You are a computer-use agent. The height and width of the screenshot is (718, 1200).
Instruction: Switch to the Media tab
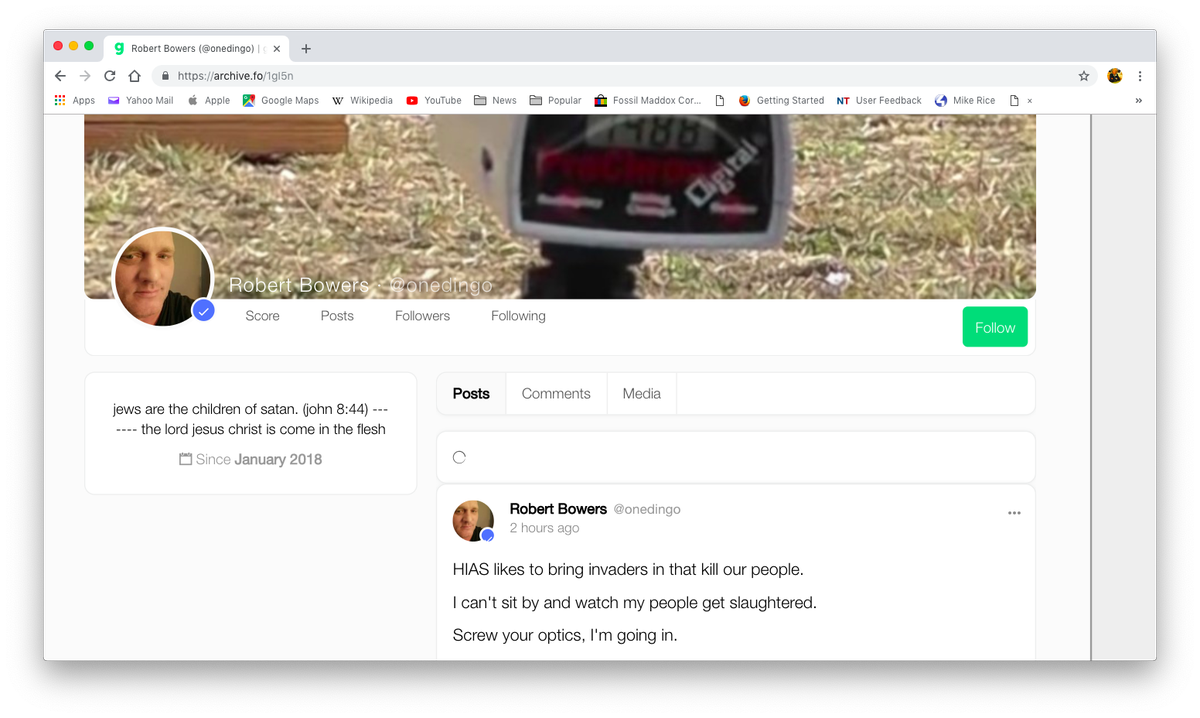(641, 394)
